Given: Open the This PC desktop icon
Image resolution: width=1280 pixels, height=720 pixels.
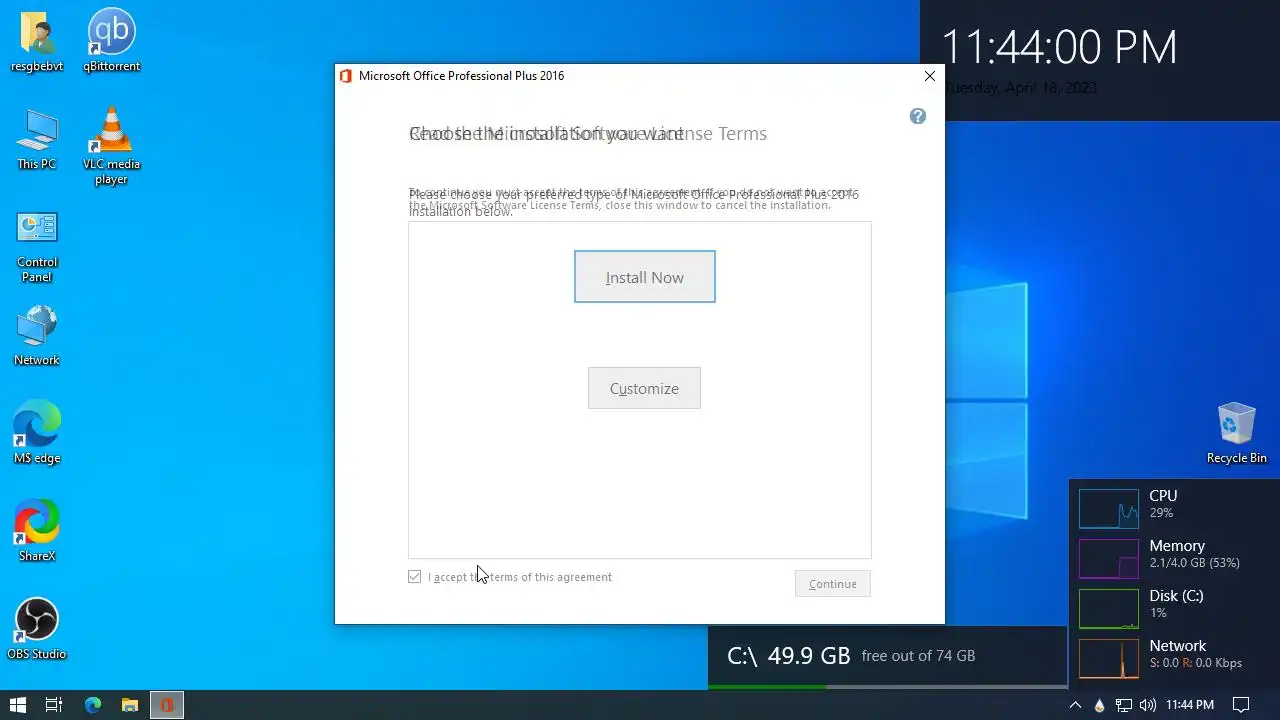Looking at the screenshot, I should tap(37, 140).
